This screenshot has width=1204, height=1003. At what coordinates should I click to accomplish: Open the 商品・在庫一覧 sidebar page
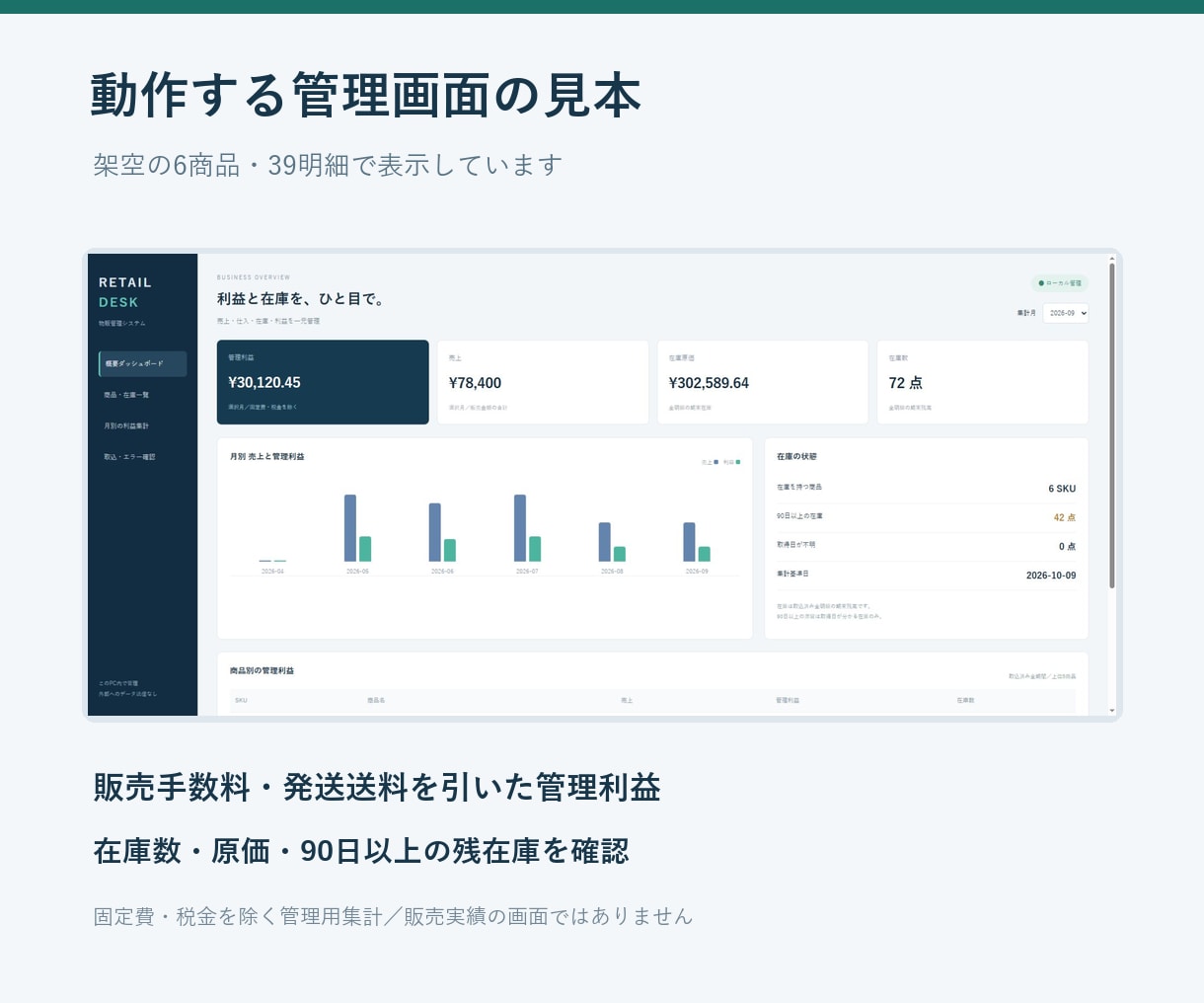[143, 395]
